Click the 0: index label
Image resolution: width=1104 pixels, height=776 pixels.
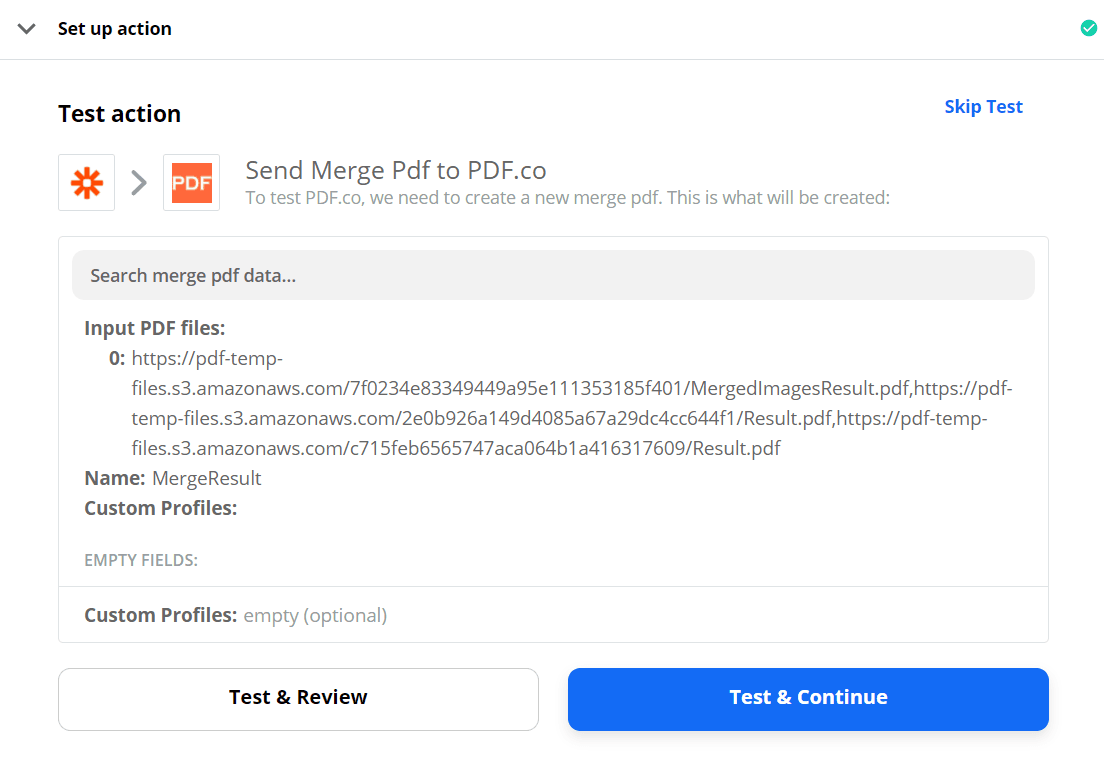tap(117, 358)
